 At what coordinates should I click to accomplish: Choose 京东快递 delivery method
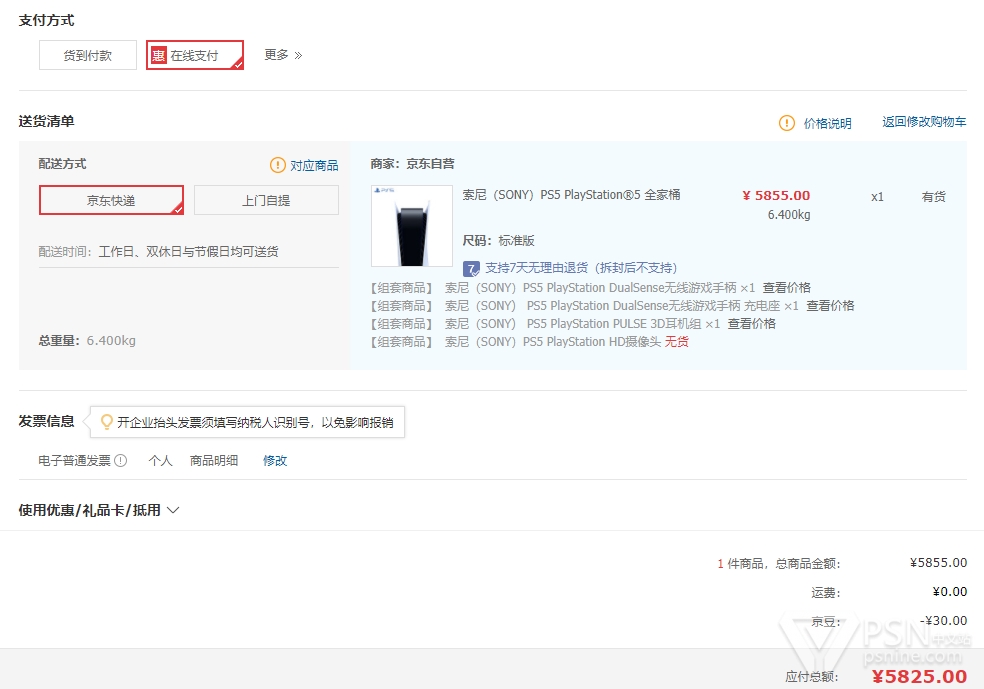tap(111, 200)
